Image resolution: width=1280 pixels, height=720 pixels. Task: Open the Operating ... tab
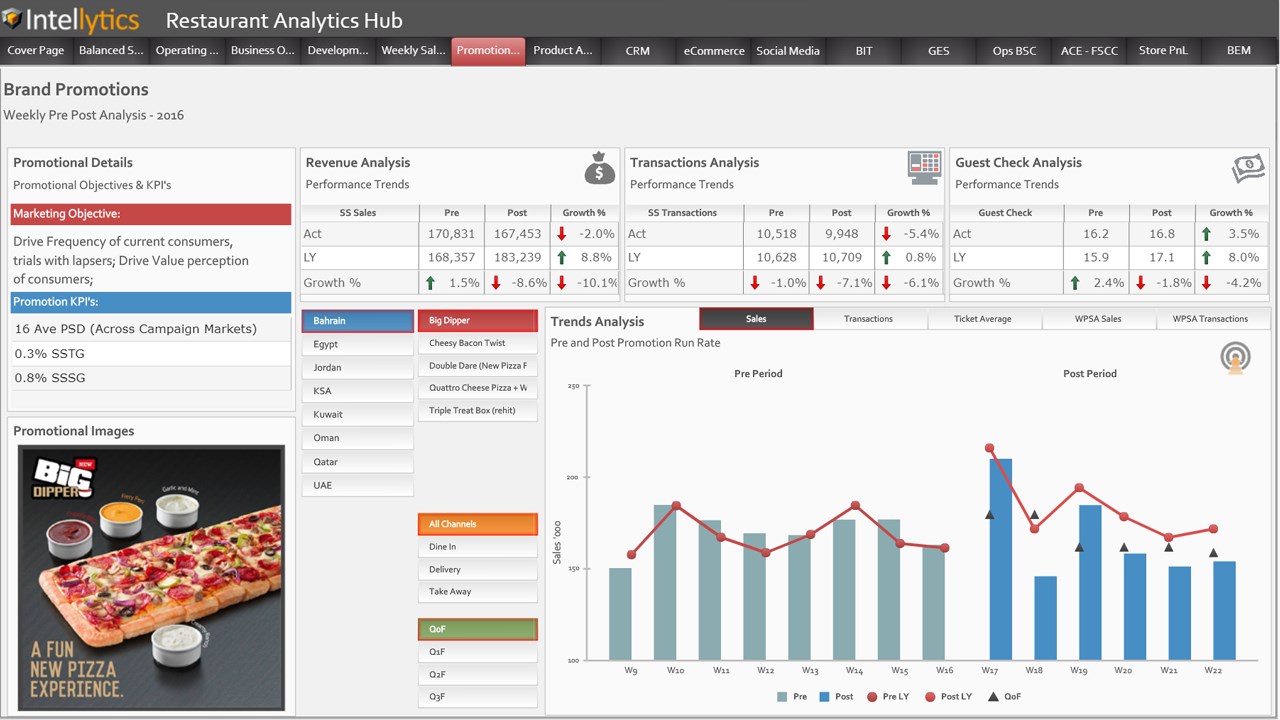pyautogui.click(x=187, y=51)
